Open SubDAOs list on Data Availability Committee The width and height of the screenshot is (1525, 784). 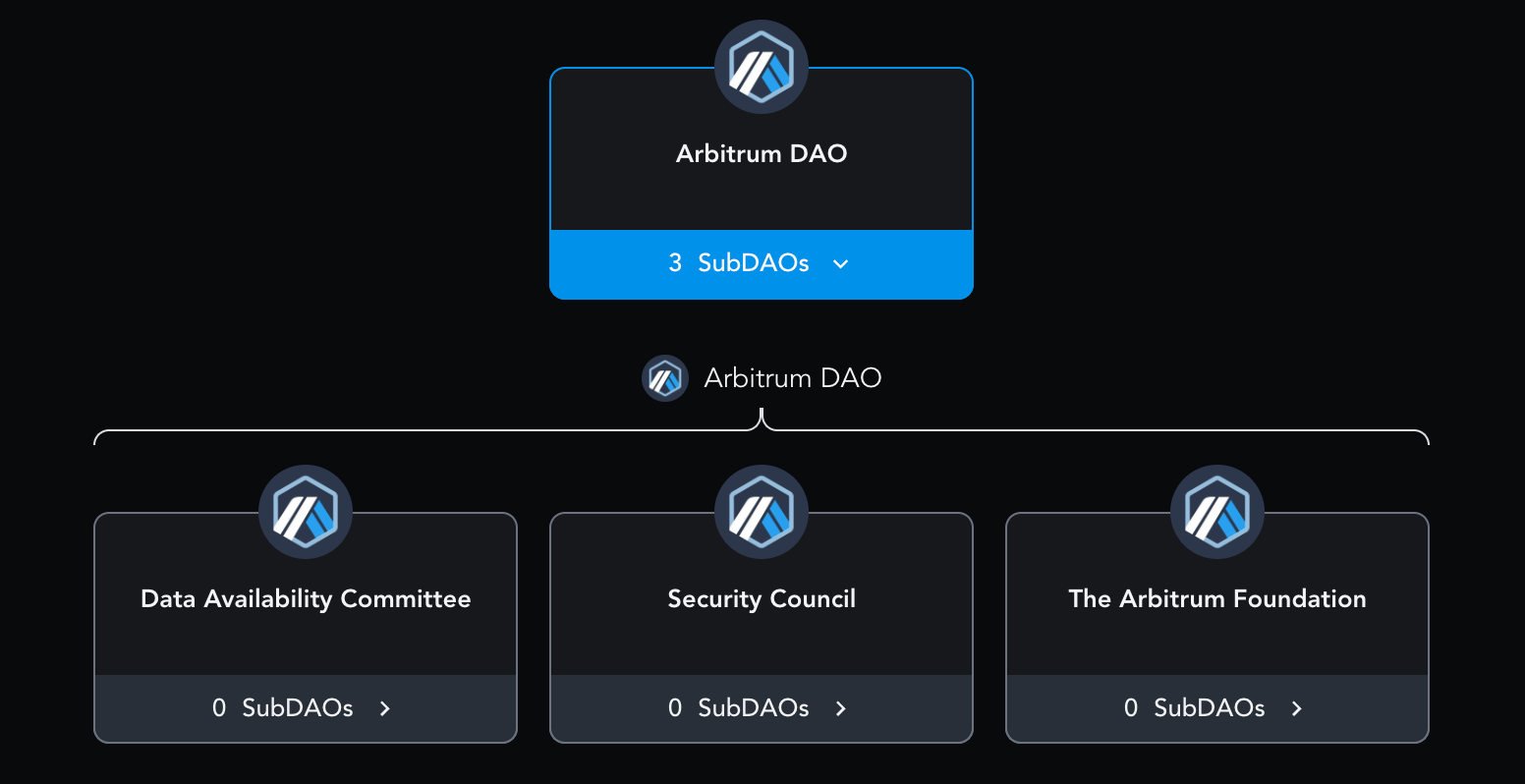[x=306, y=708]
